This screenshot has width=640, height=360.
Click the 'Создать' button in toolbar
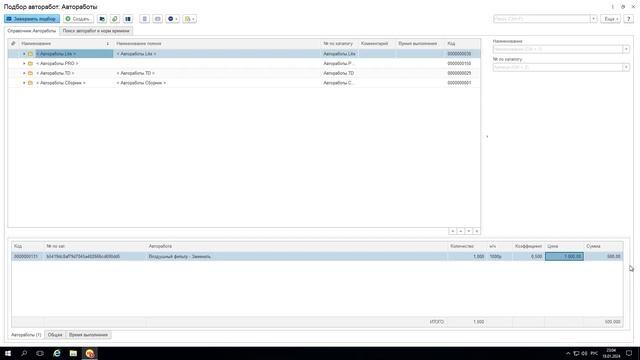click(x=78, y=19)
